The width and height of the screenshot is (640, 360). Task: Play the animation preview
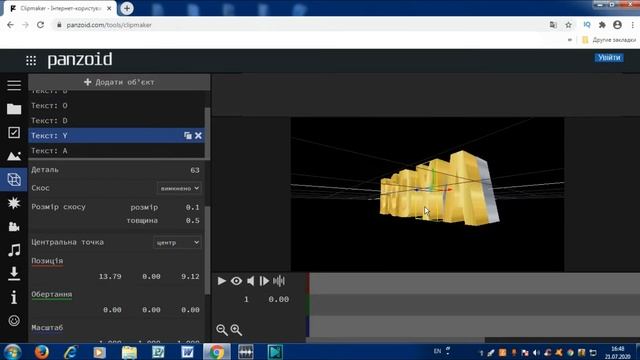[222, 281]
